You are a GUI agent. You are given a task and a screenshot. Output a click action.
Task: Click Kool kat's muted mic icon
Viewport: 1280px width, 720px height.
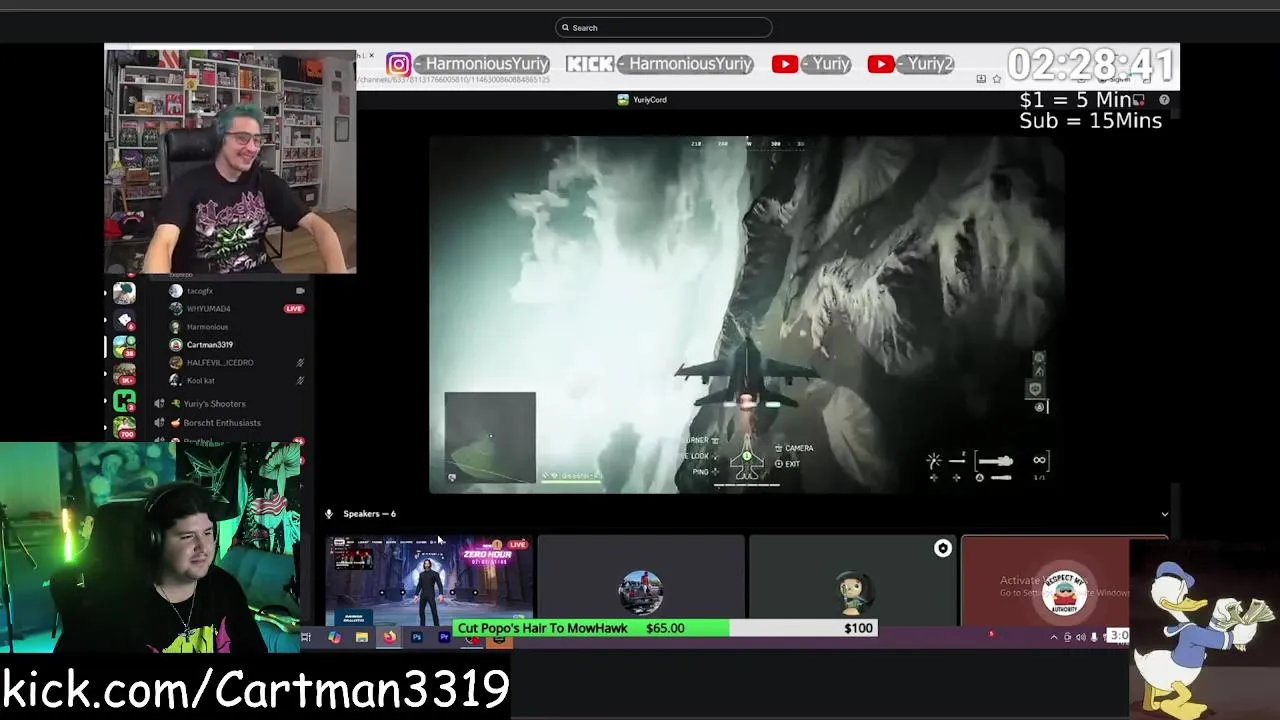300,381
